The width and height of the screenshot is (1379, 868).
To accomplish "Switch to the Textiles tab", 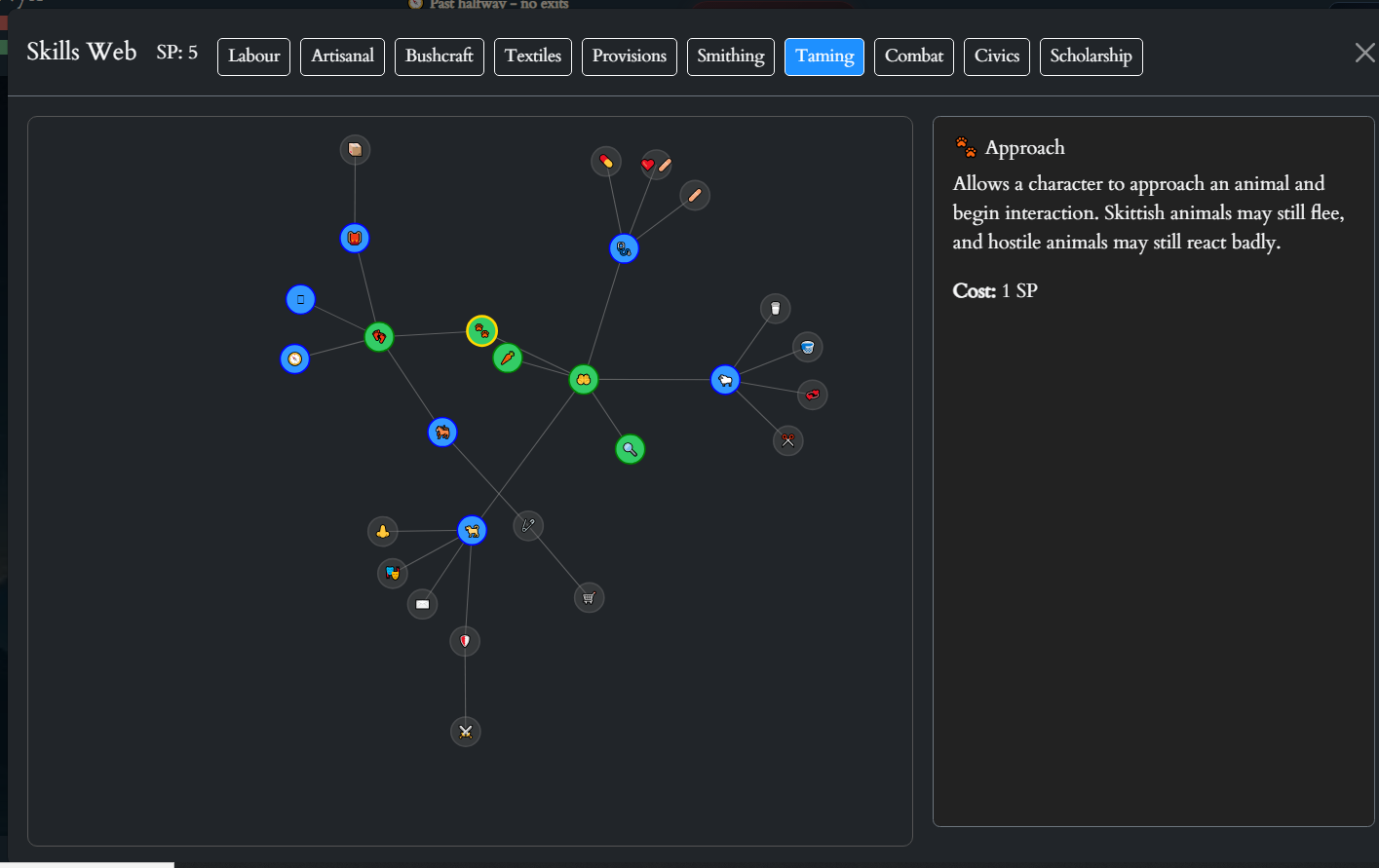I will tap(533, 57).
